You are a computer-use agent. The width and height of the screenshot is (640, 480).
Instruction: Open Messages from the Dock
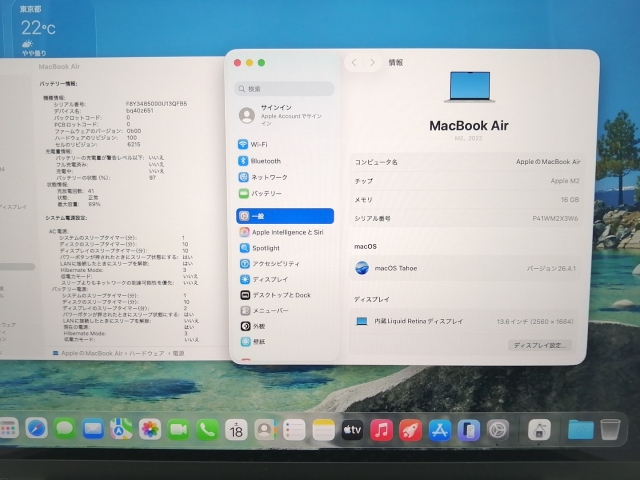pos(64,429)
